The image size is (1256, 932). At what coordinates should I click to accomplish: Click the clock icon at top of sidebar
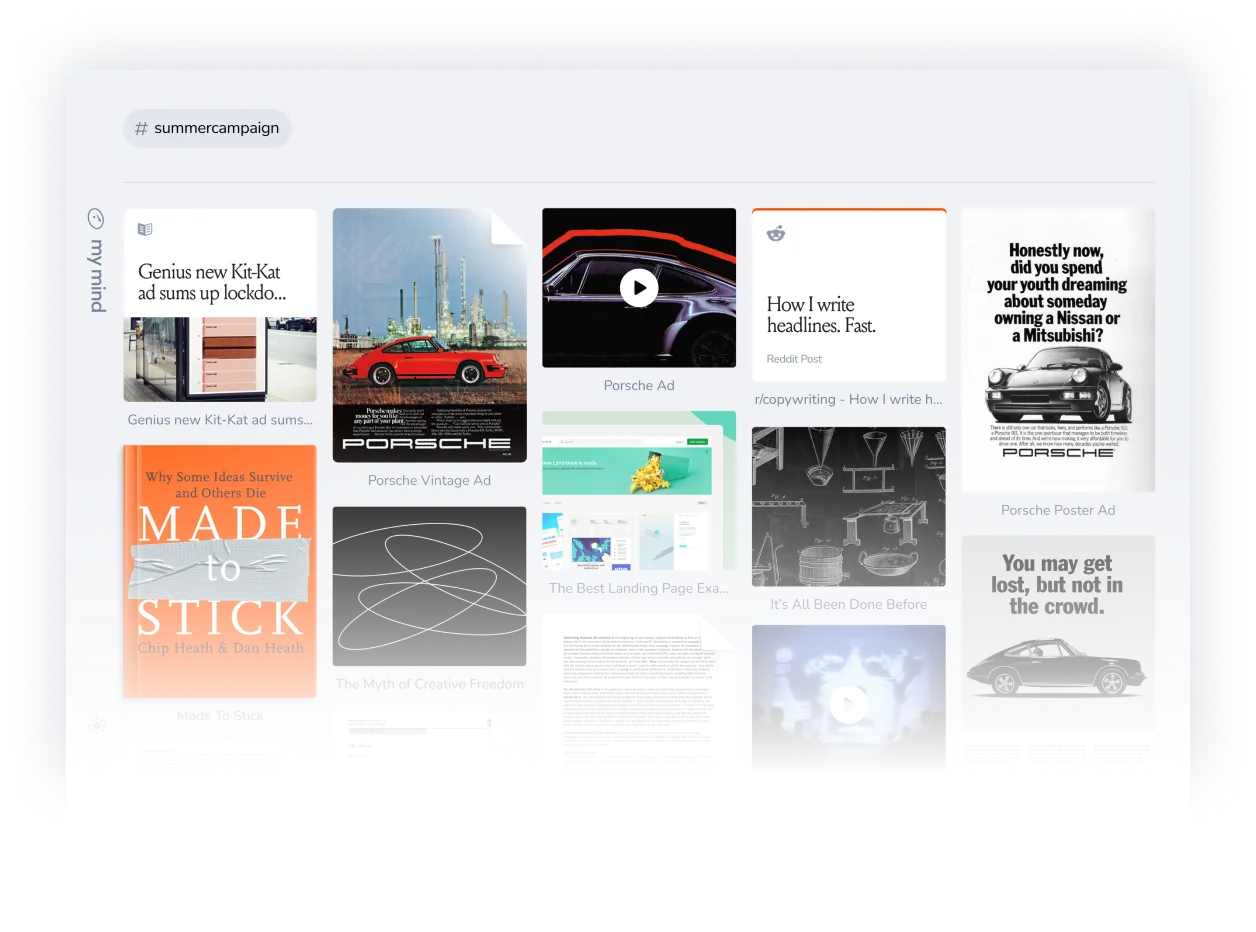click(96, 217)
